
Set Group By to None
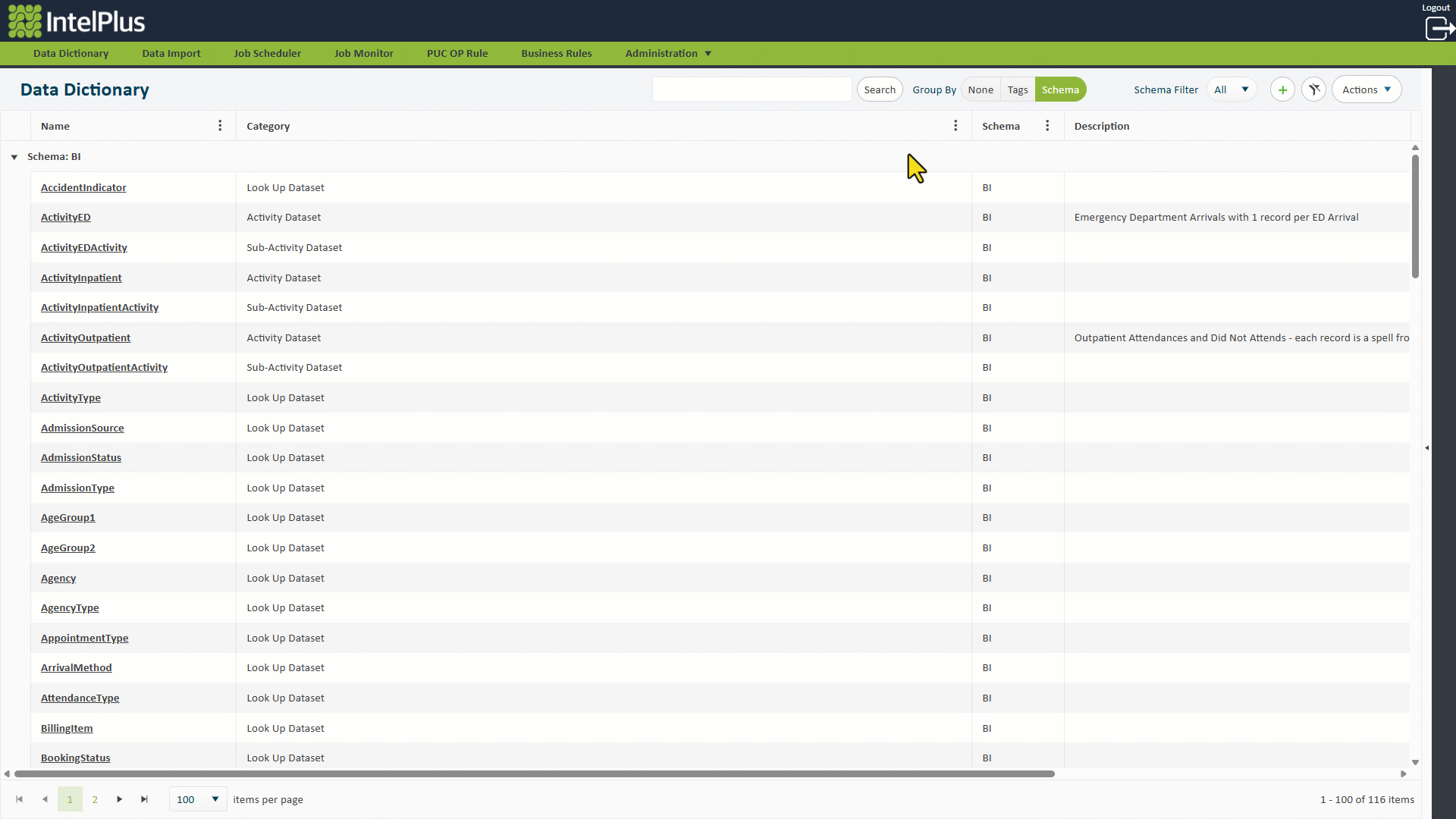click(x=980, y=89)
